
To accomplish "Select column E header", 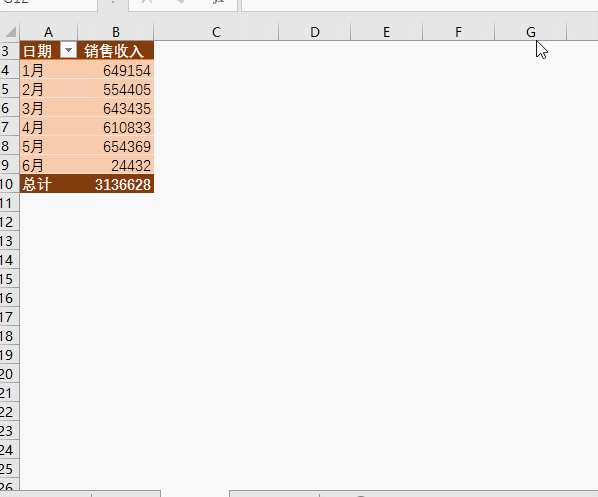I will 386,32.
